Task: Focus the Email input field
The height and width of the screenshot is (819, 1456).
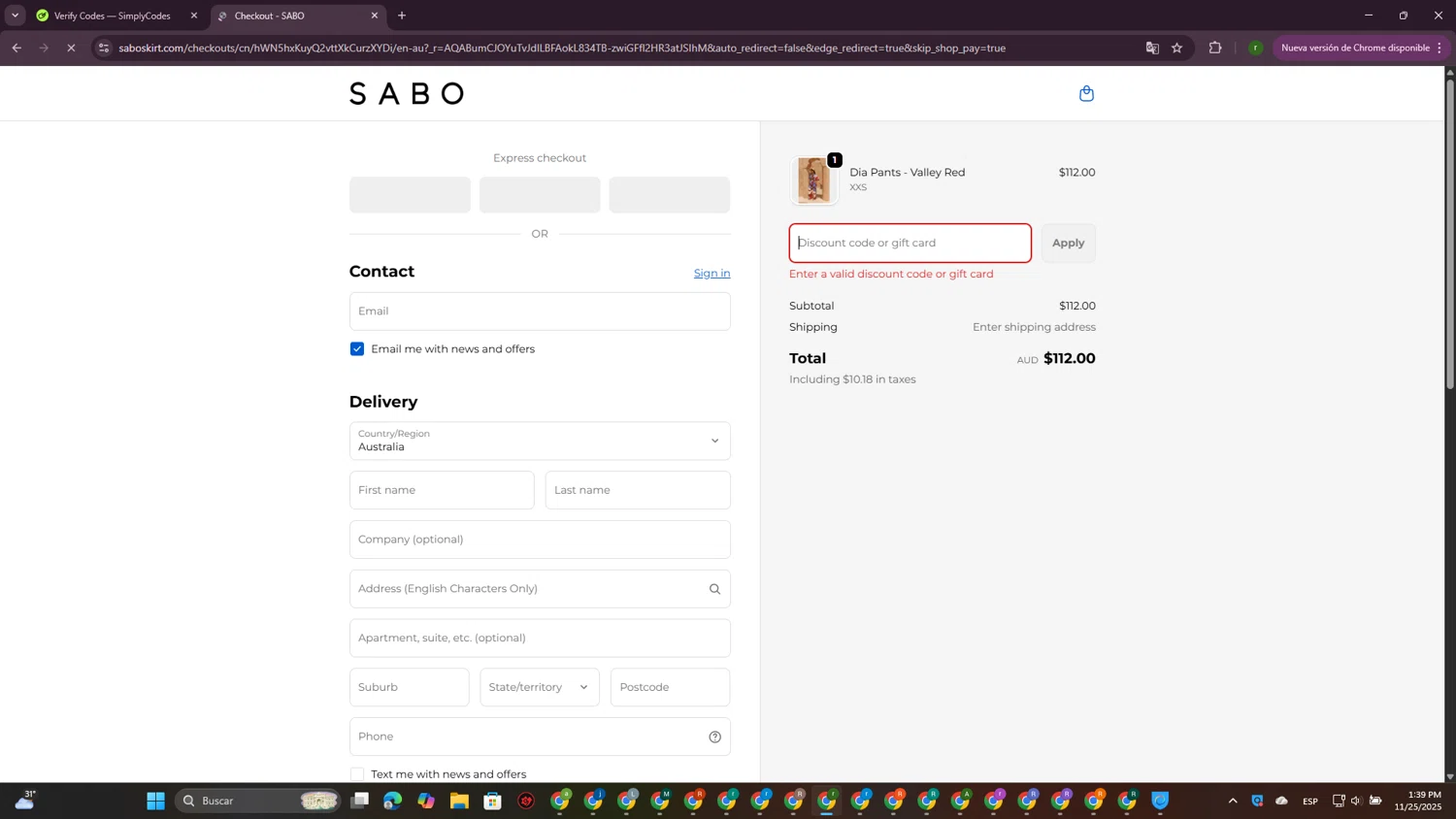Action: (540, 311)
